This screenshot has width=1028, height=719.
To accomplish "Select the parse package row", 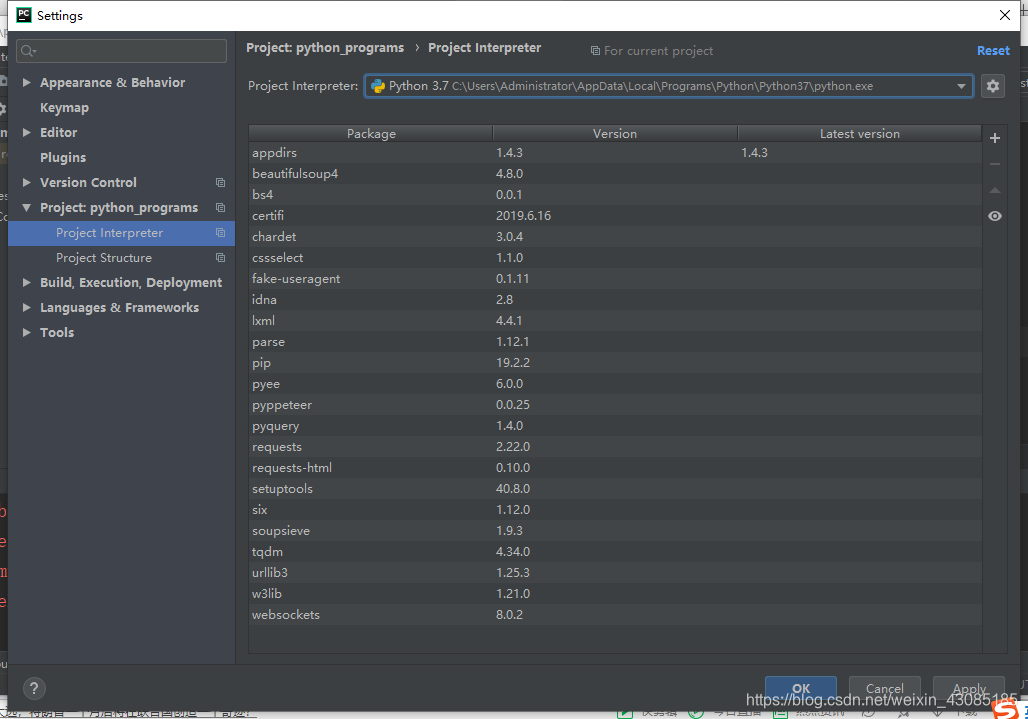I will pos(615,341).
